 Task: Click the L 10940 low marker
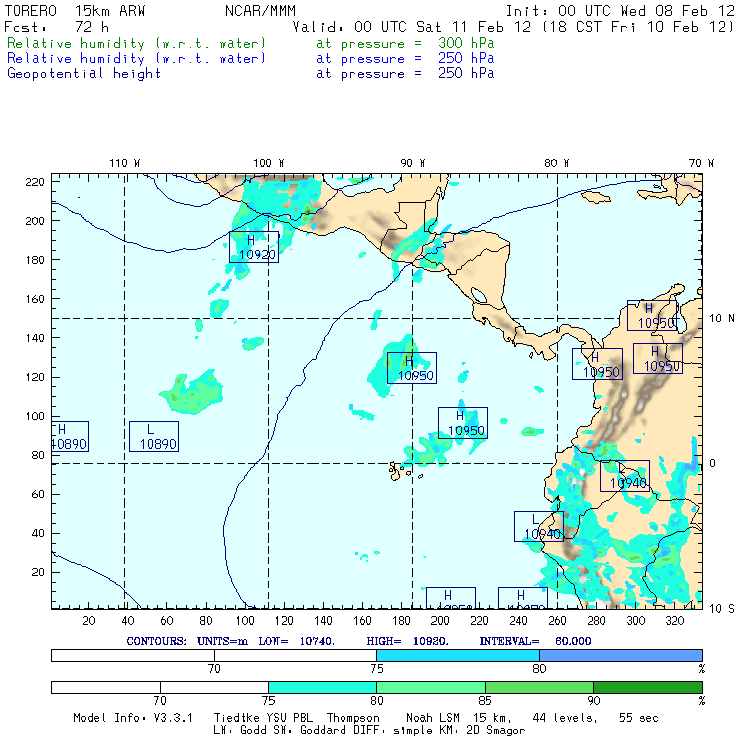[x=539, y=526]
